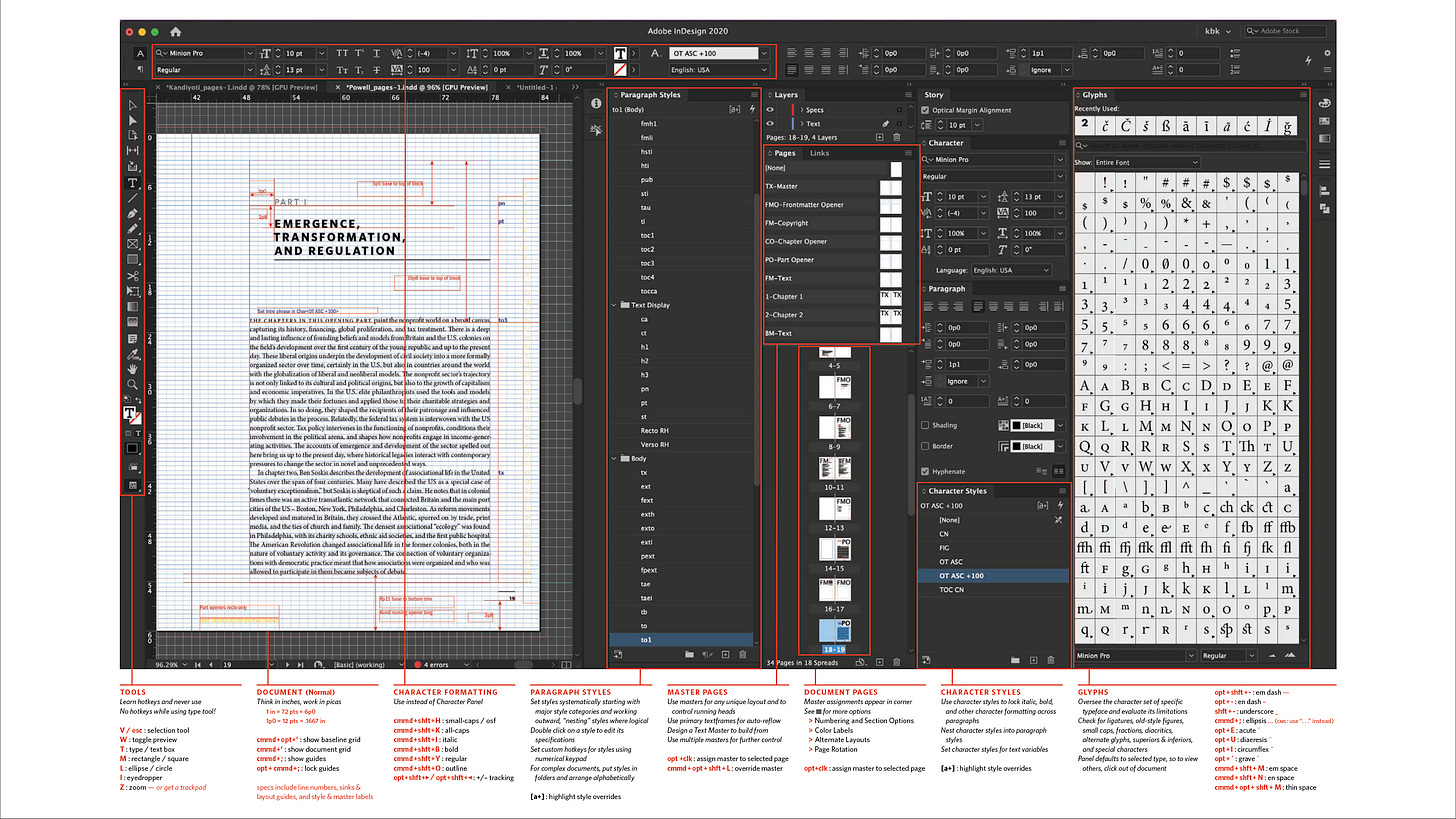Image resolution: width=1456 pixels, height=819 pixels.
Task: Hide the Text layer eye icon
Action: tap(771, 124)
